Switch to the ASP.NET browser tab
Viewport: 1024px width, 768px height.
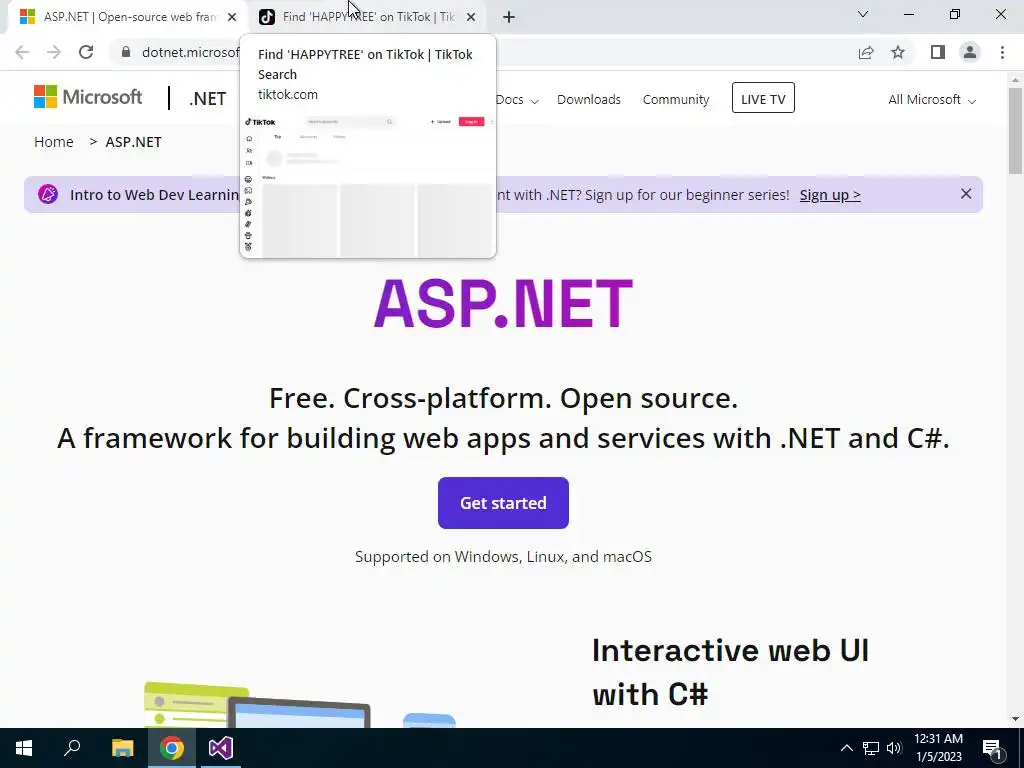[124, 17]
